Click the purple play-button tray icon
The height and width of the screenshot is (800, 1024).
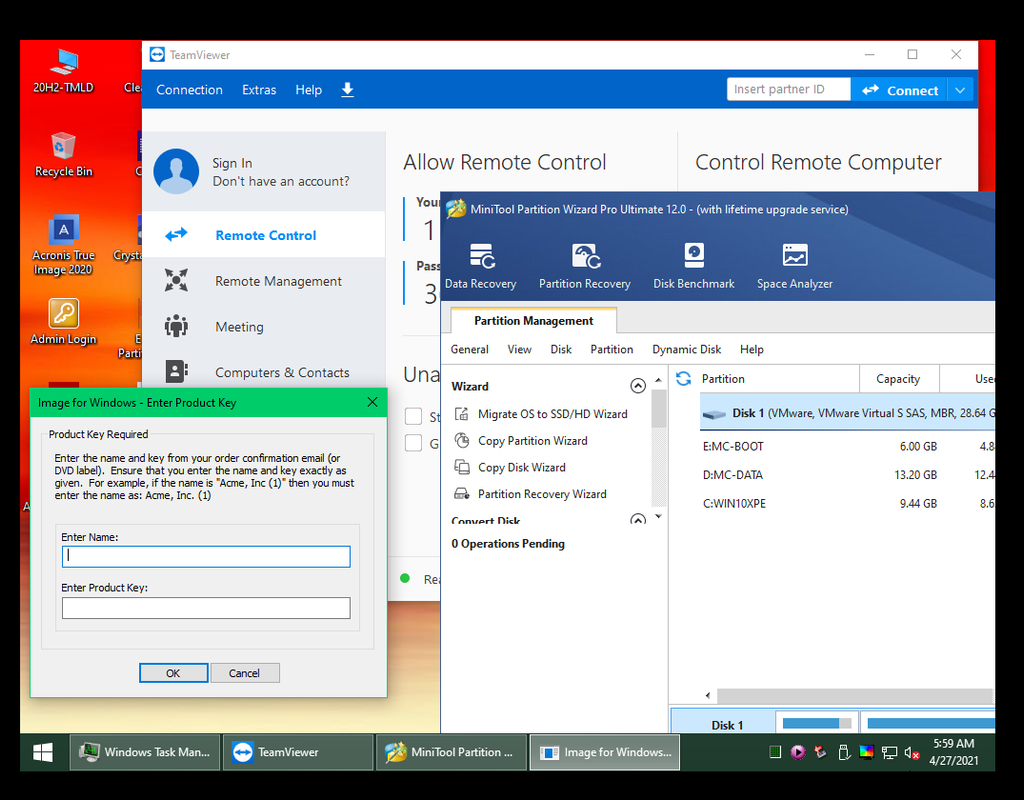pyautogui.click(x=798, y=752)
